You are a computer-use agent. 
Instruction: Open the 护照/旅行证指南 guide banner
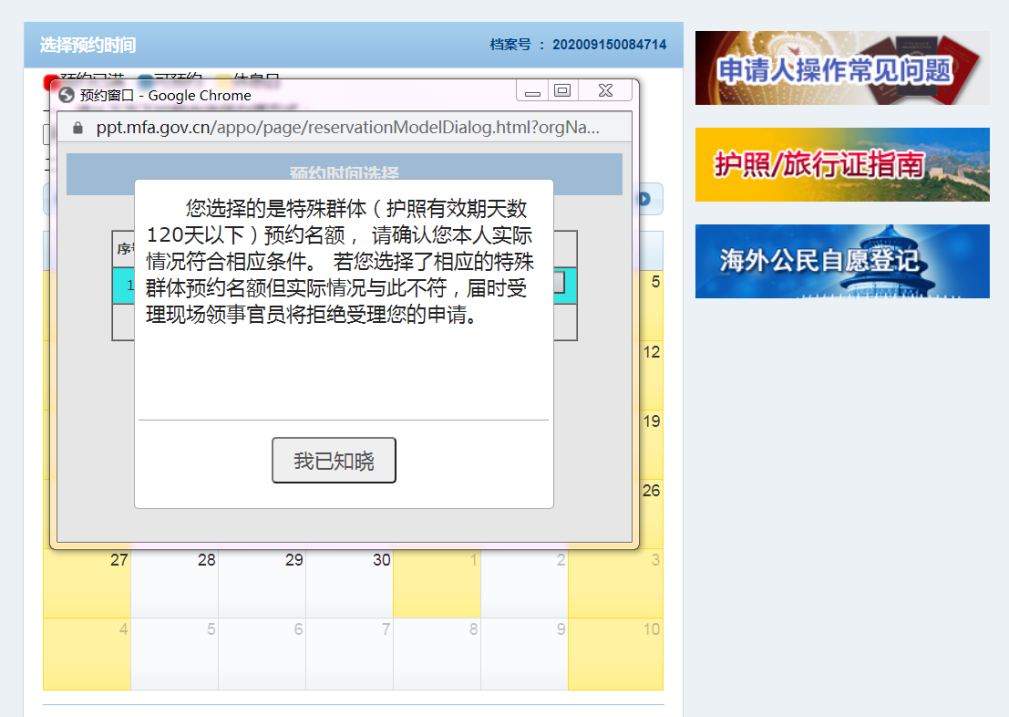(841, 164)
